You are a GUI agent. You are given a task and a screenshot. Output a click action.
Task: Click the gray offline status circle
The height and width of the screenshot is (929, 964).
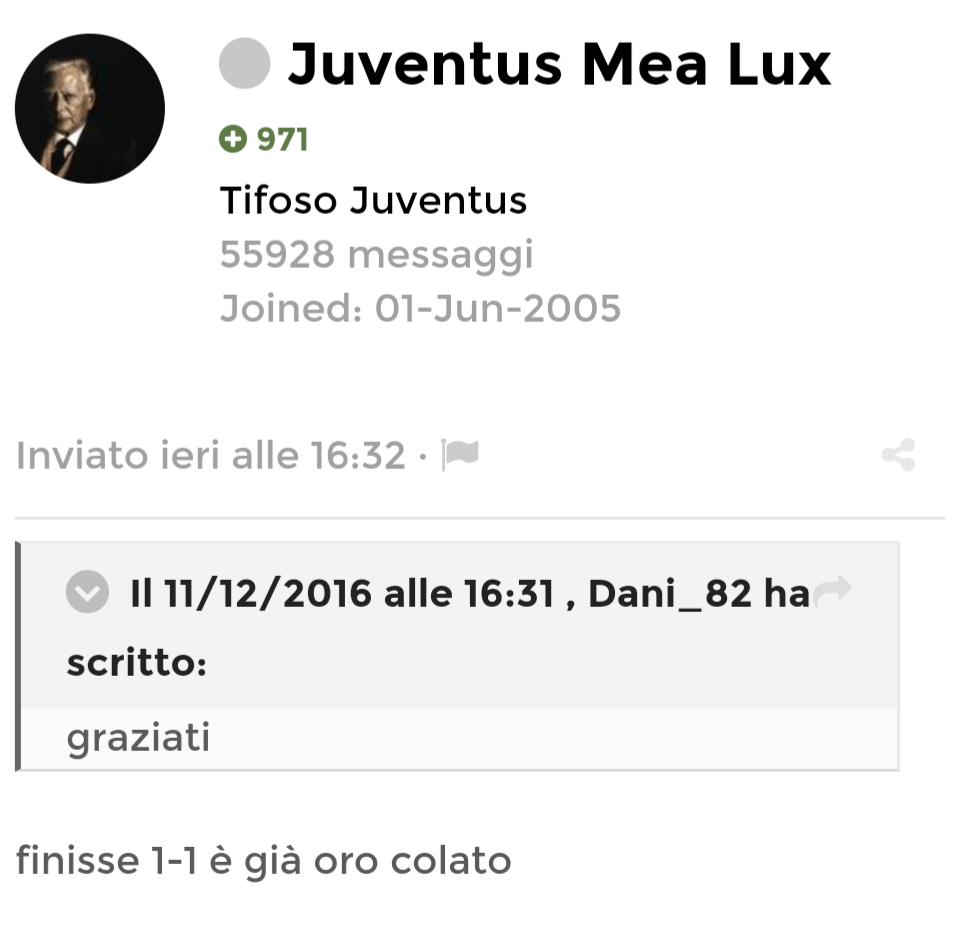tap(245, 63)
